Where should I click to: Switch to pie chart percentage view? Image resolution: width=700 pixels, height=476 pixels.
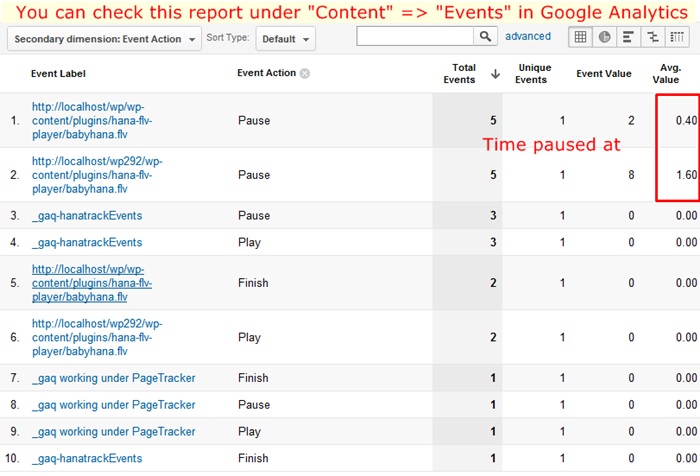[605, 37]
